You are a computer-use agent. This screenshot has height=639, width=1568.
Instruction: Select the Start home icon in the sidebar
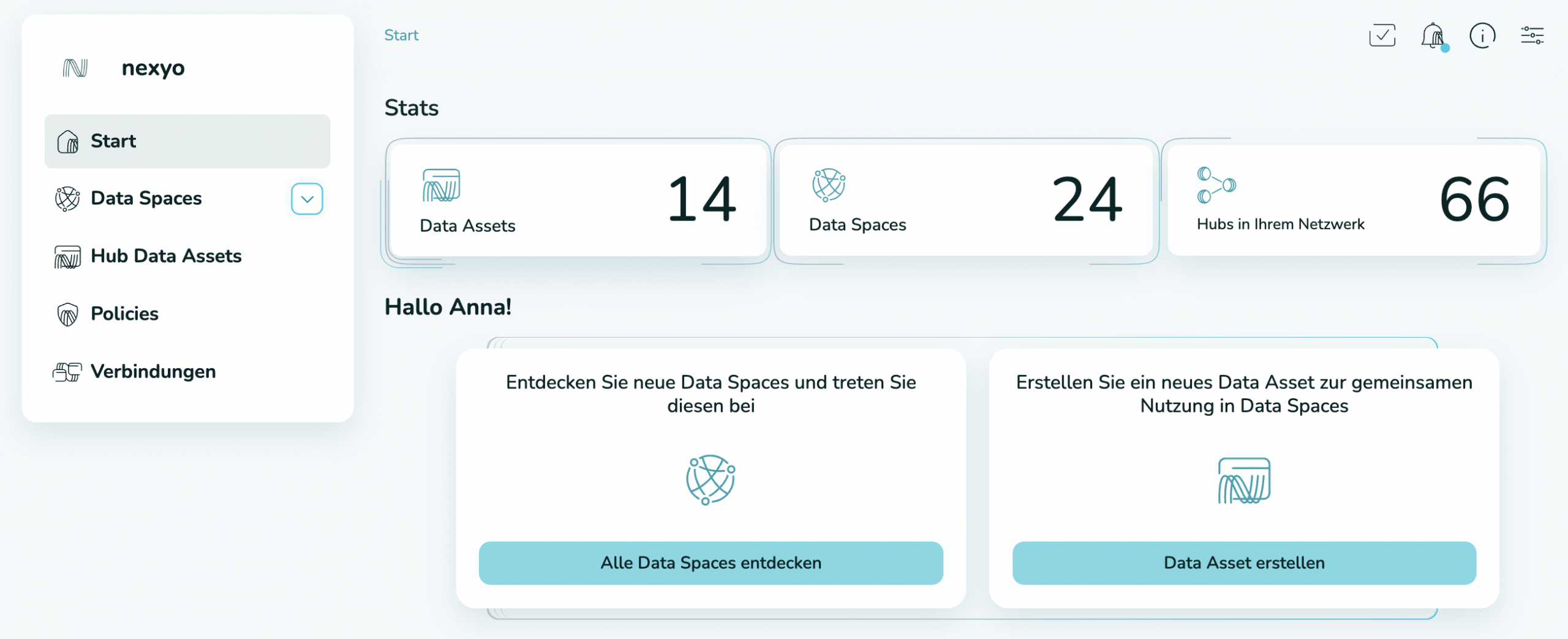(67, 140)
